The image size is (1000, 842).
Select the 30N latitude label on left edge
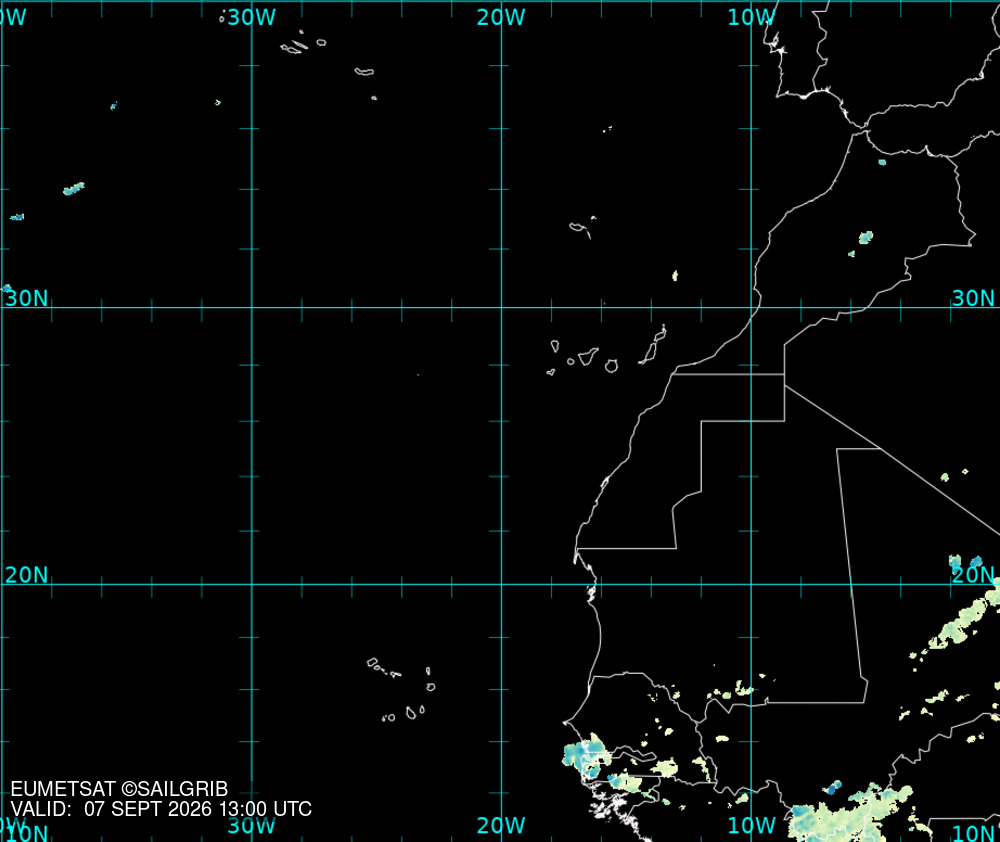tap(26, 298)
